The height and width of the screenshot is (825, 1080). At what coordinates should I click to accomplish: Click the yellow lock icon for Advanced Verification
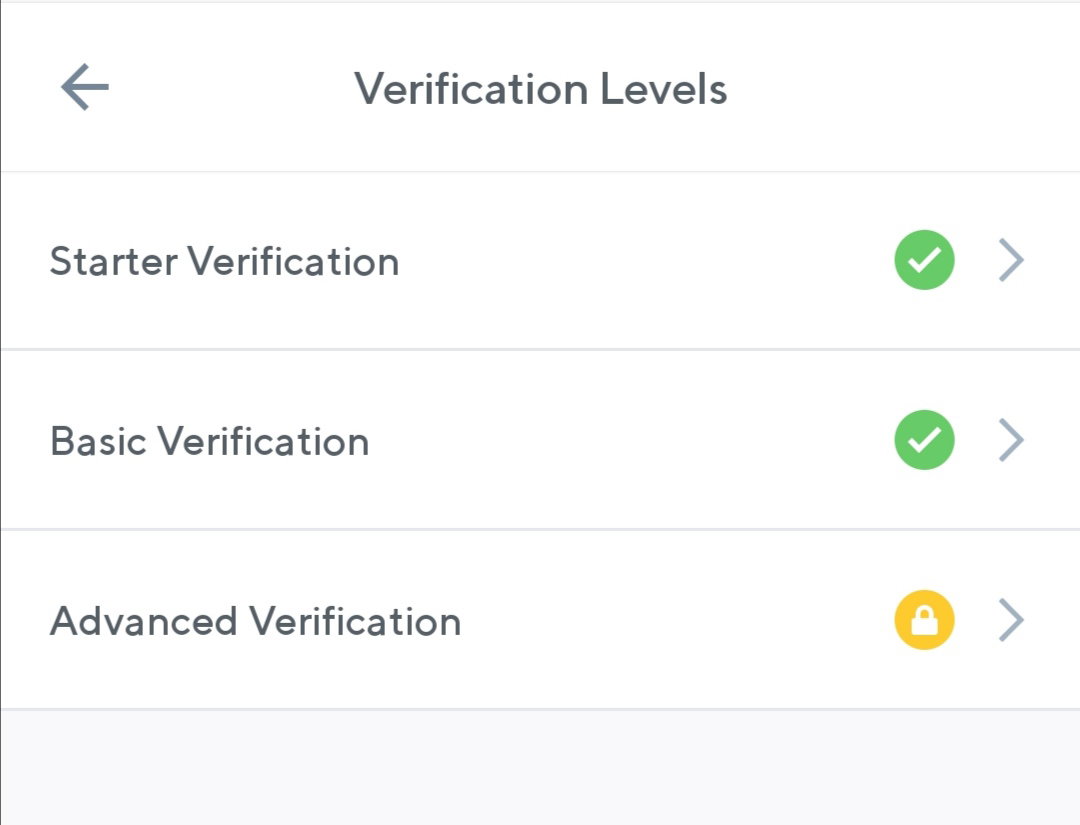coord(924,620)
